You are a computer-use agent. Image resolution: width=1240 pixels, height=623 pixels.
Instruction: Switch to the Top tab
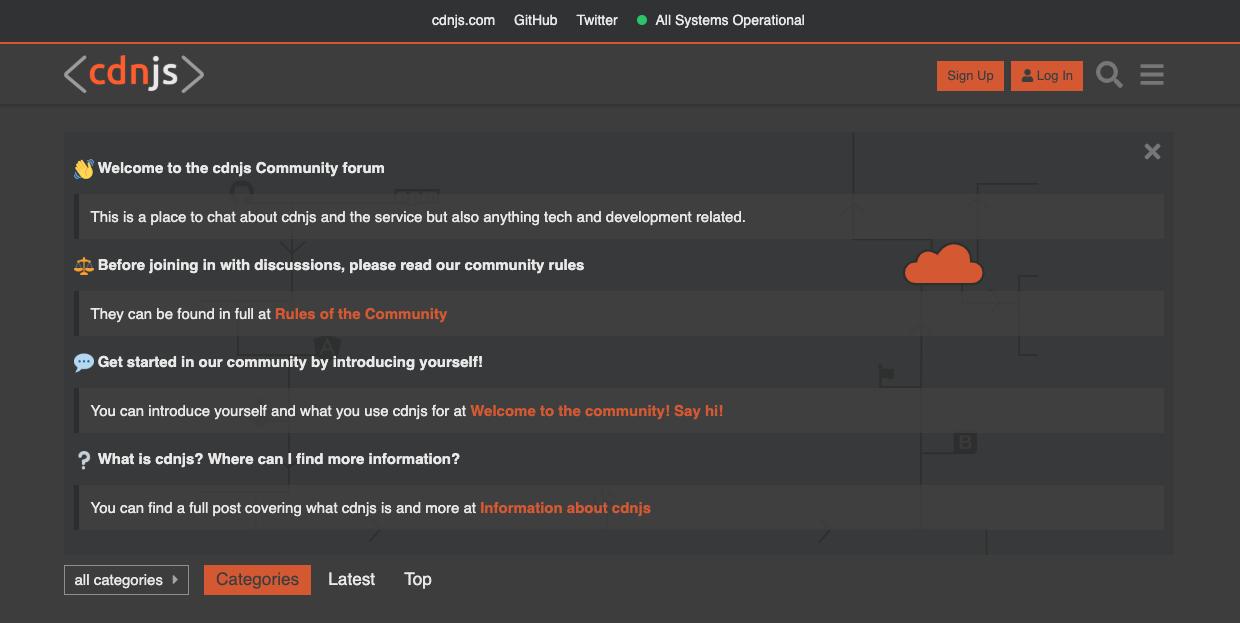point(418,580)
